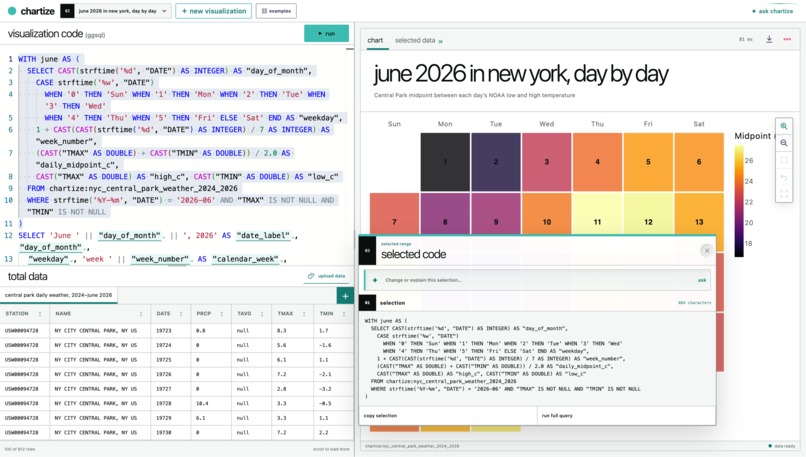
Task: Copy the selection
Action: coord(447,415)
